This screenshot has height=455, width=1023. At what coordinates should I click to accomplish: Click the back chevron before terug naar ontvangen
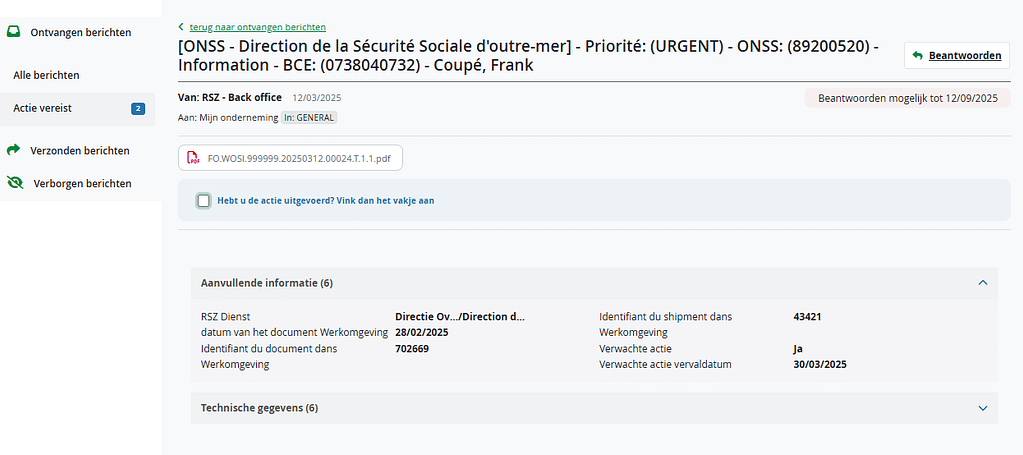click(181, 27)
